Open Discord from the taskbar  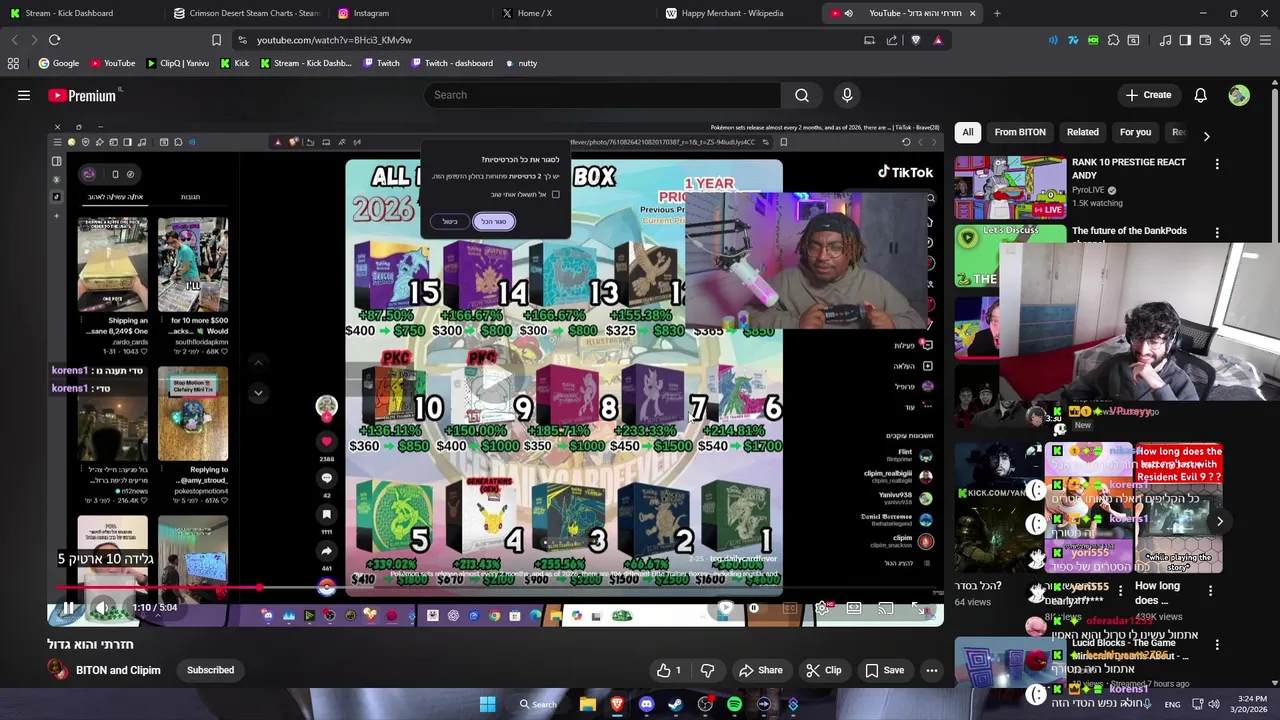(x=646, y=704)
